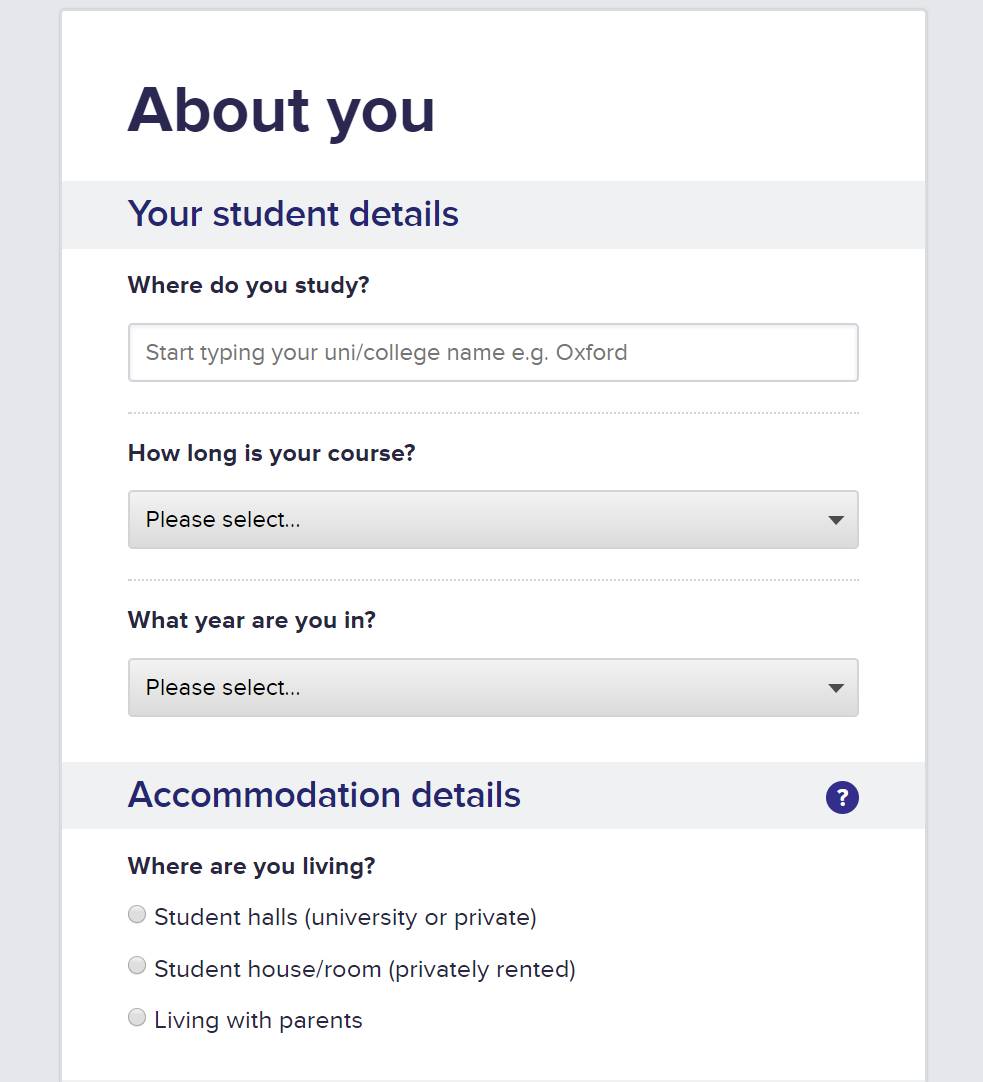This screenshot has width=983, height=1082.
Task: Focus the uni/college name input field
Action: click(x=492, y=352)
